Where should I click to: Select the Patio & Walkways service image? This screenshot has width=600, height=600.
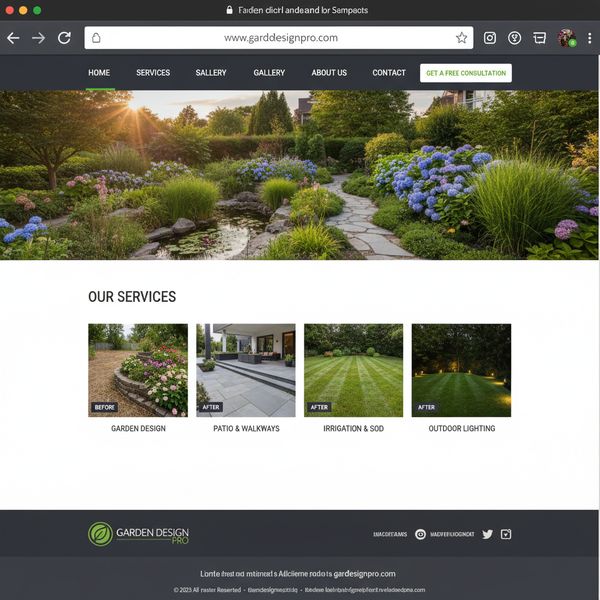[246, 369]
